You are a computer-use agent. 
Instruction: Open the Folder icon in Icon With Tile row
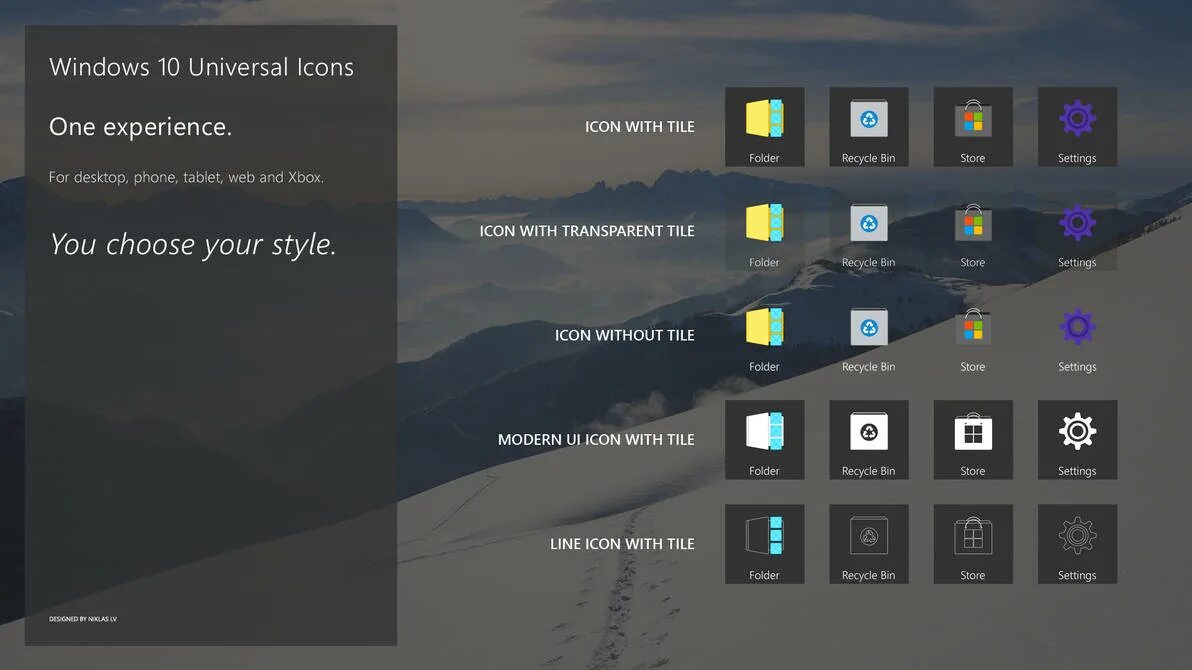click(764, 126)
